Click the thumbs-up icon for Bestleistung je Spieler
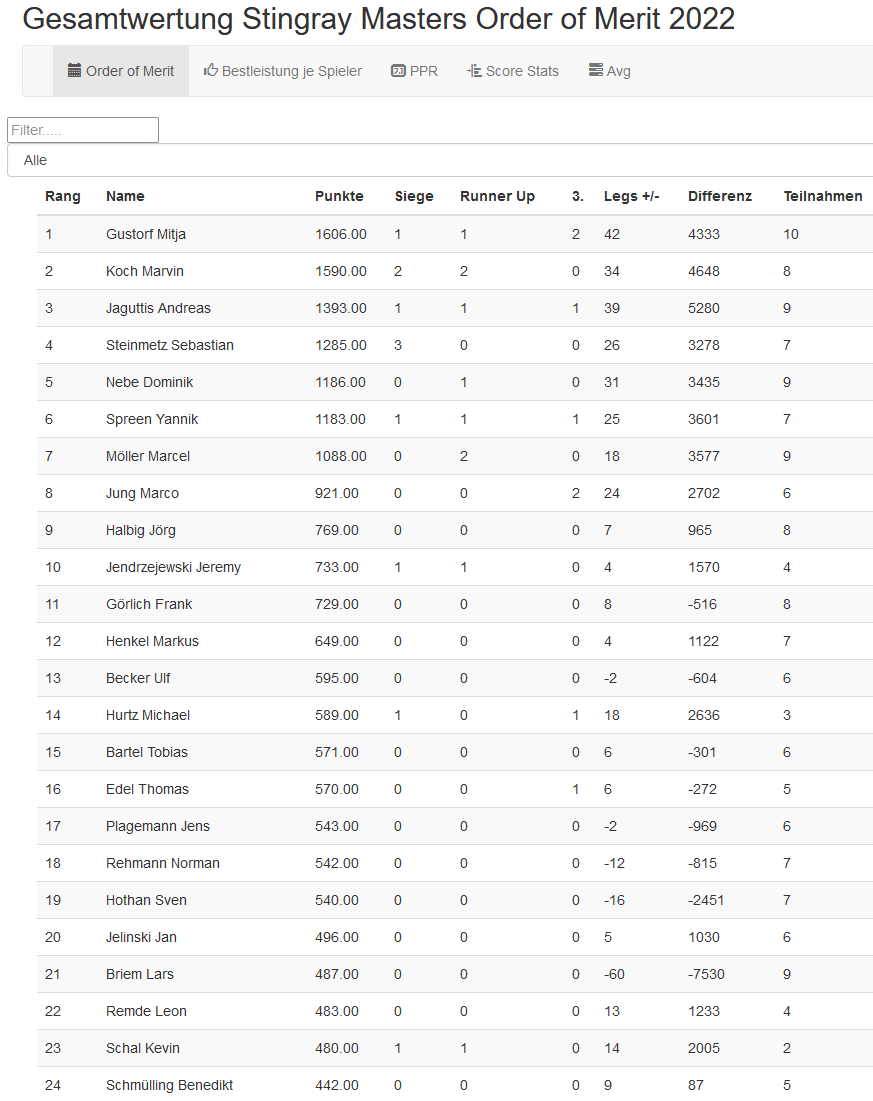 (211, 71)
